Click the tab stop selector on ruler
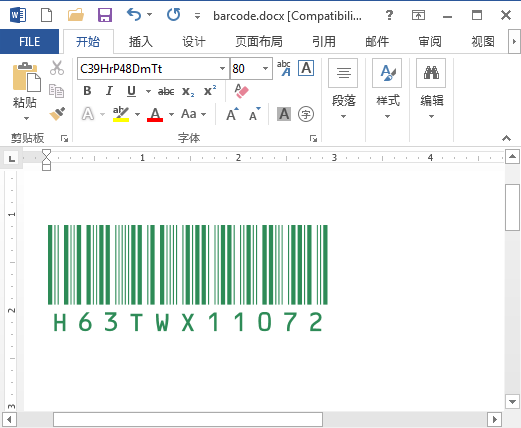 point(12,158)
